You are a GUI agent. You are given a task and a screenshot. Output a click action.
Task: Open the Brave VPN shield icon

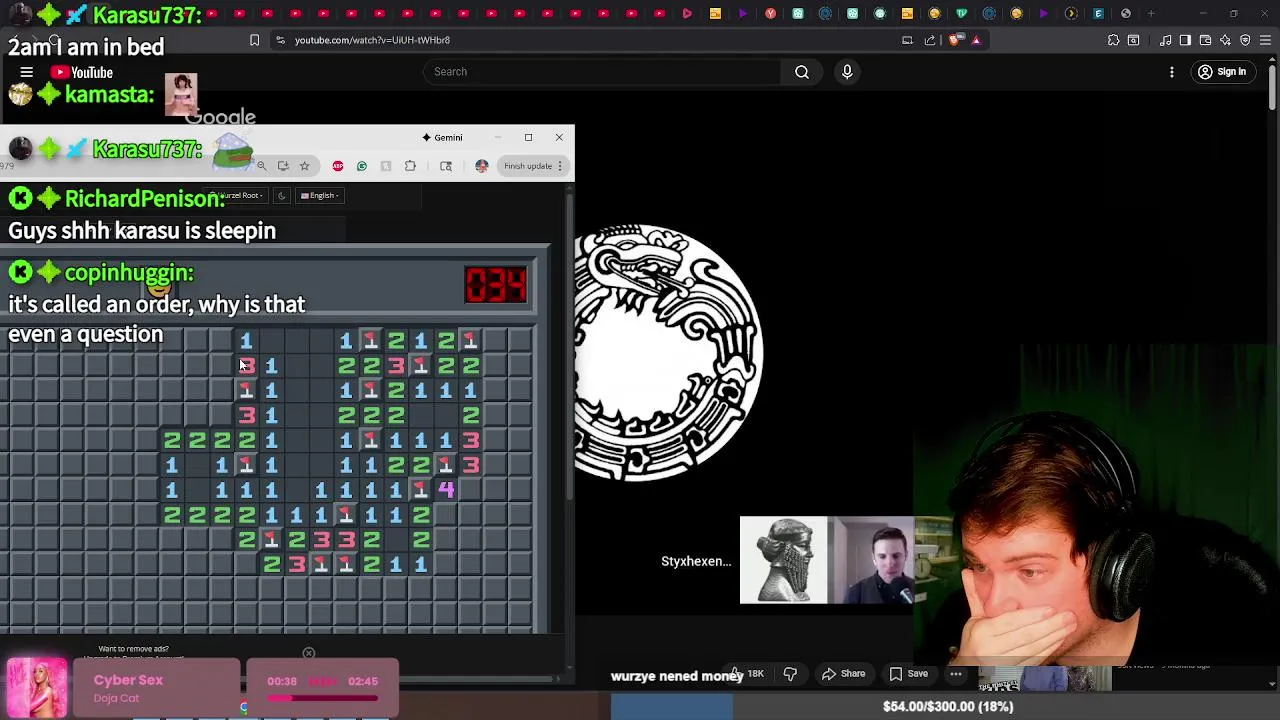pos(1245,40)
